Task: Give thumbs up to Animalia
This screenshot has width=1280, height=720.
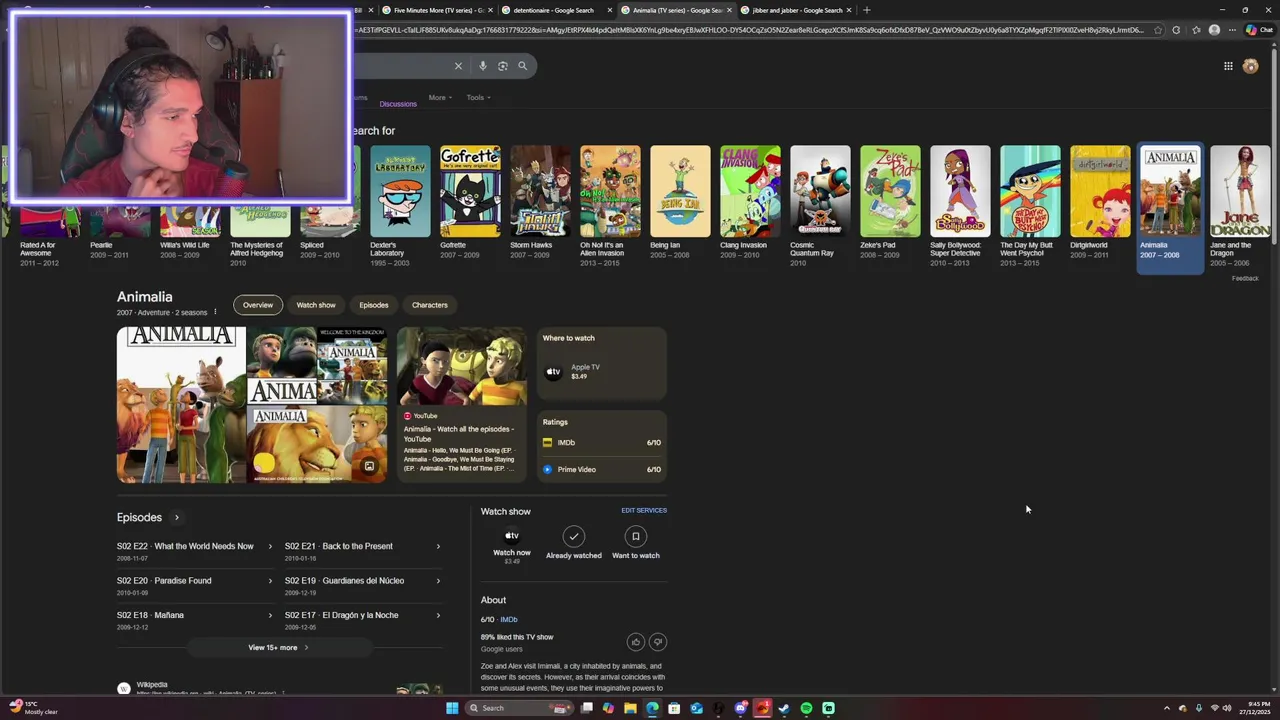Action: 636,642
